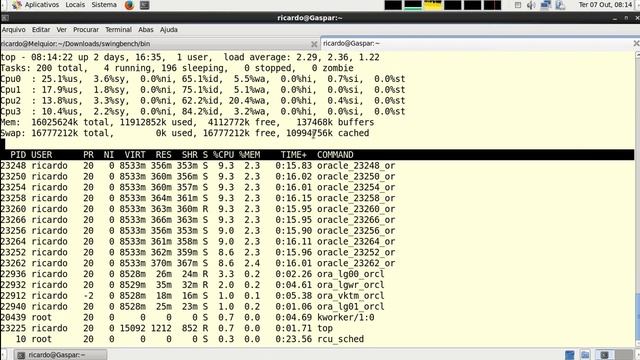Open the Terminal menu
The image size is (640, 360).
pos(118,30)
